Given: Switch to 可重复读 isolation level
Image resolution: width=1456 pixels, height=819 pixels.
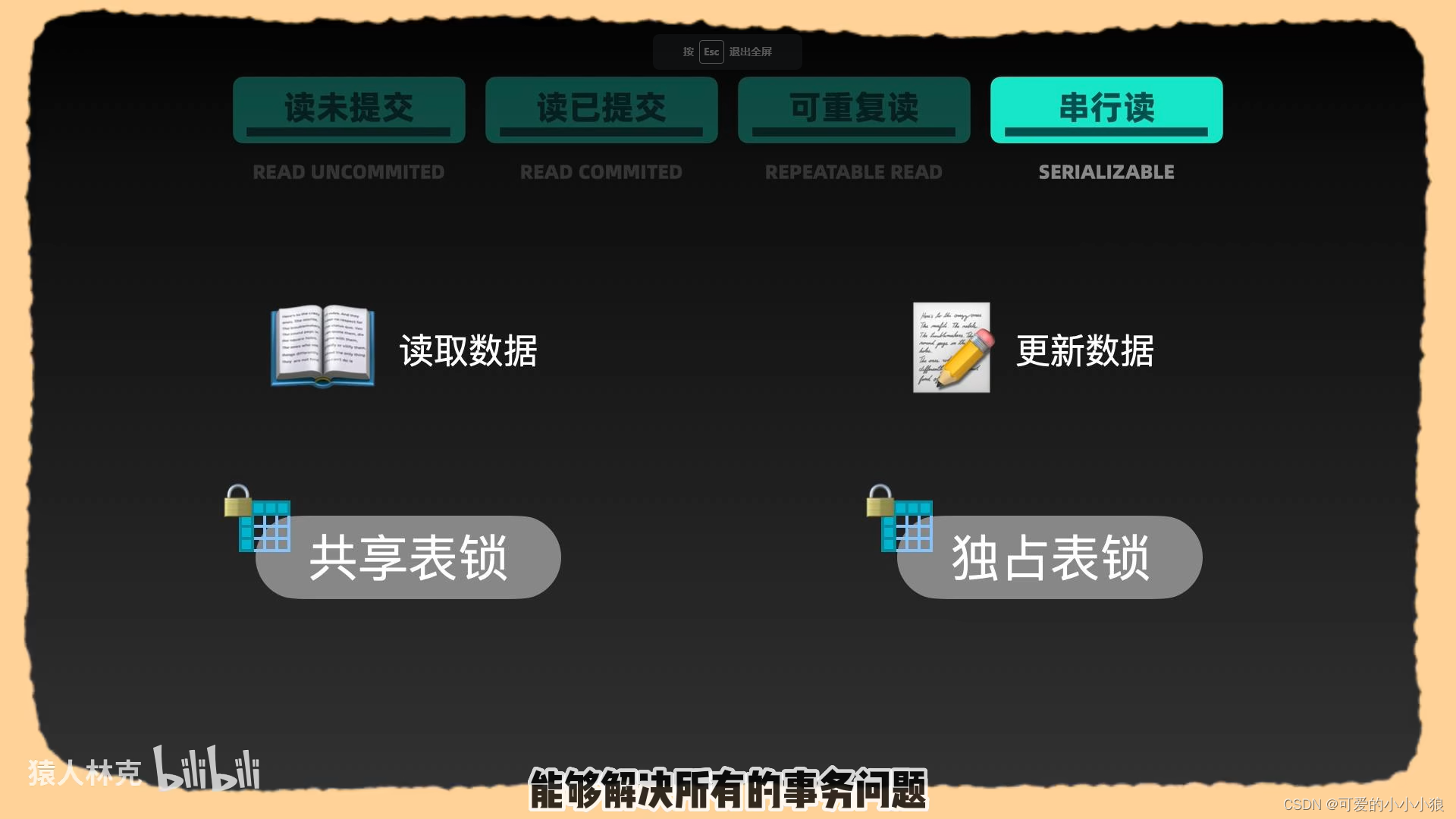Looking at the screenshot, I should tap(854, 109).
